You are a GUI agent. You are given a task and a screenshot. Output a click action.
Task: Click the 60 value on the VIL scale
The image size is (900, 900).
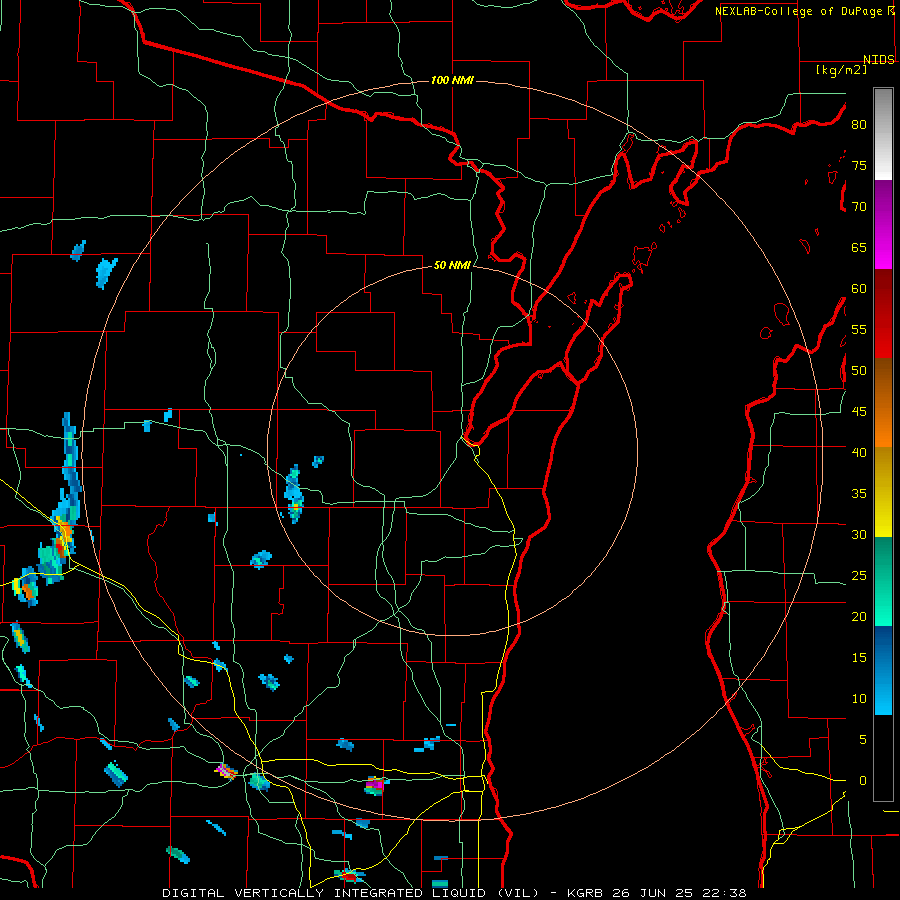tap(859, 289)
